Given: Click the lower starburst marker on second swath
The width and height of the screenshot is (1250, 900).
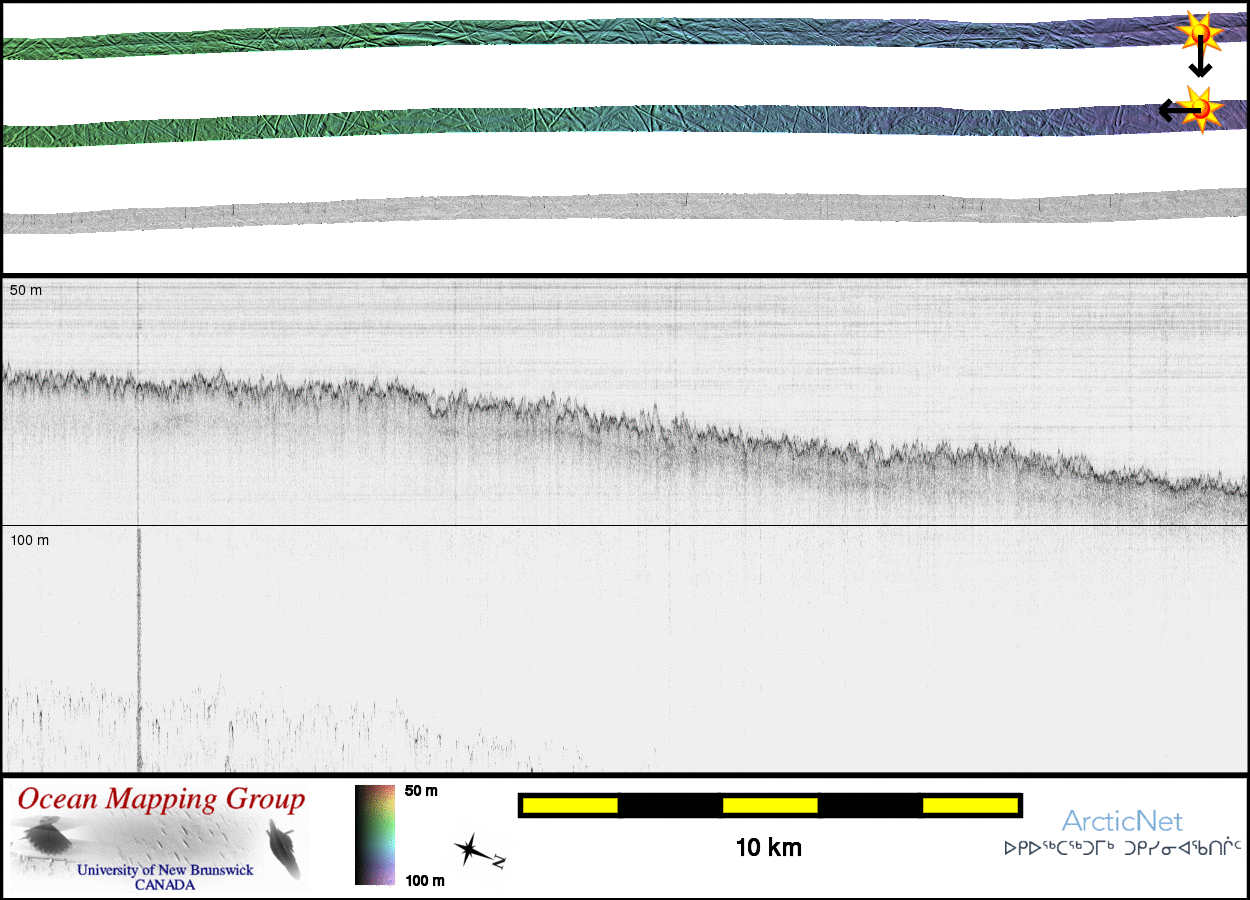Looking at the screenshot, I should click(1201, 106).
